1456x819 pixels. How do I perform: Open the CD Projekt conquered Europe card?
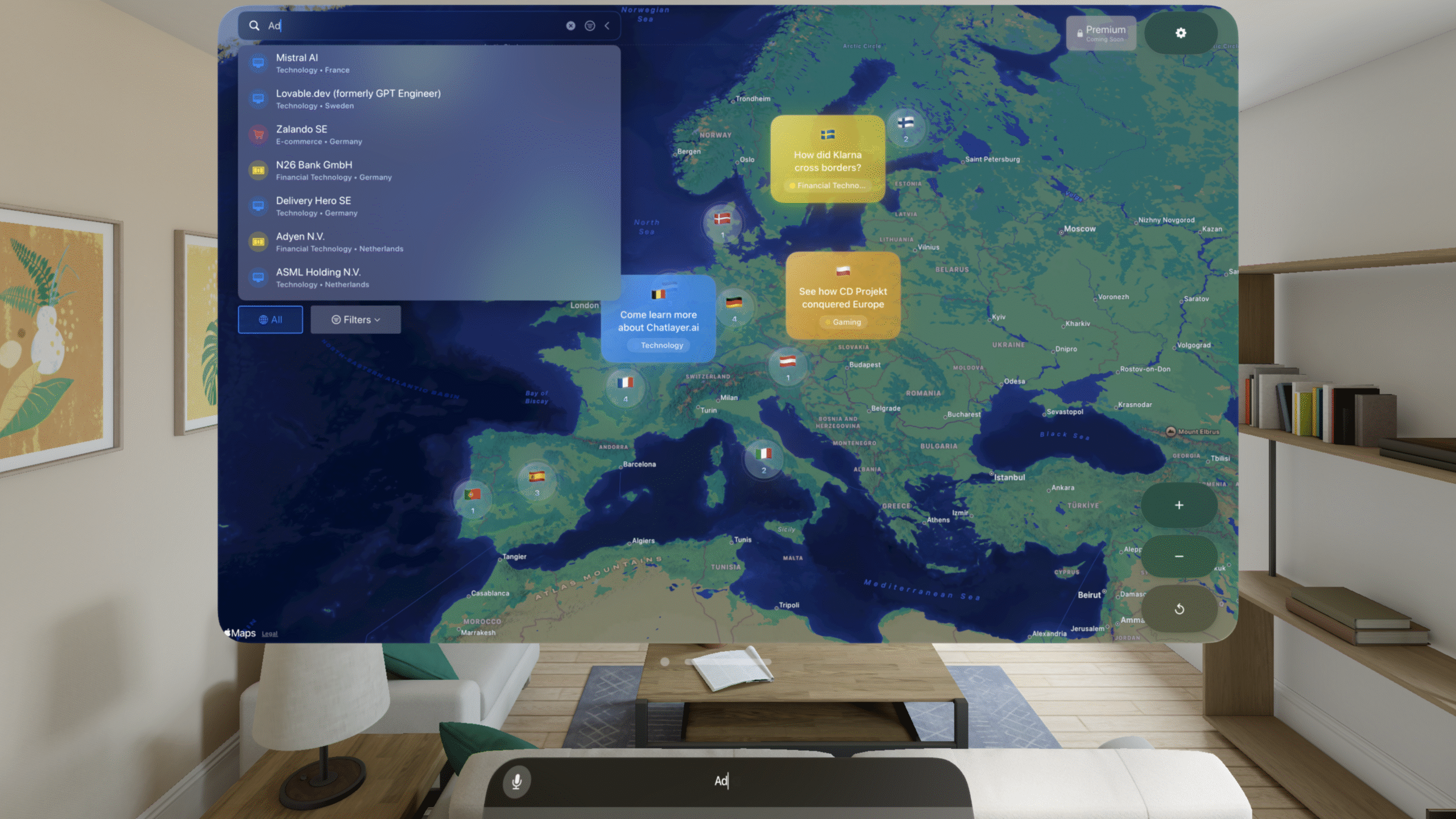(x=843, y=296)
